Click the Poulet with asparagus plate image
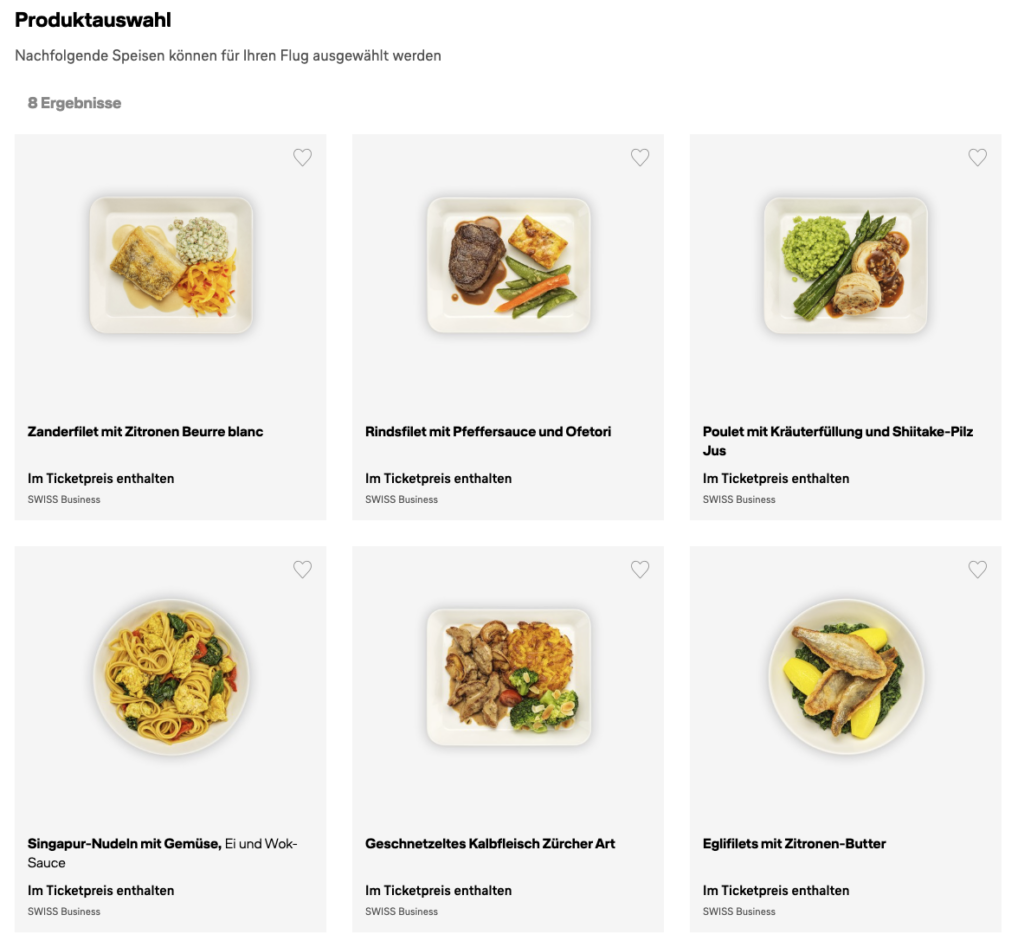This screenshot has width=1024, height=947. (x=846, y=265)
